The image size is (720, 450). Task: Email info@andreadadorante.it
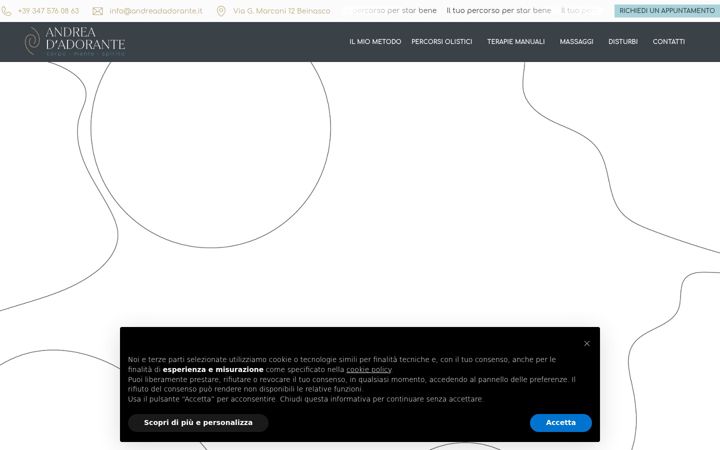pos(156,11)
